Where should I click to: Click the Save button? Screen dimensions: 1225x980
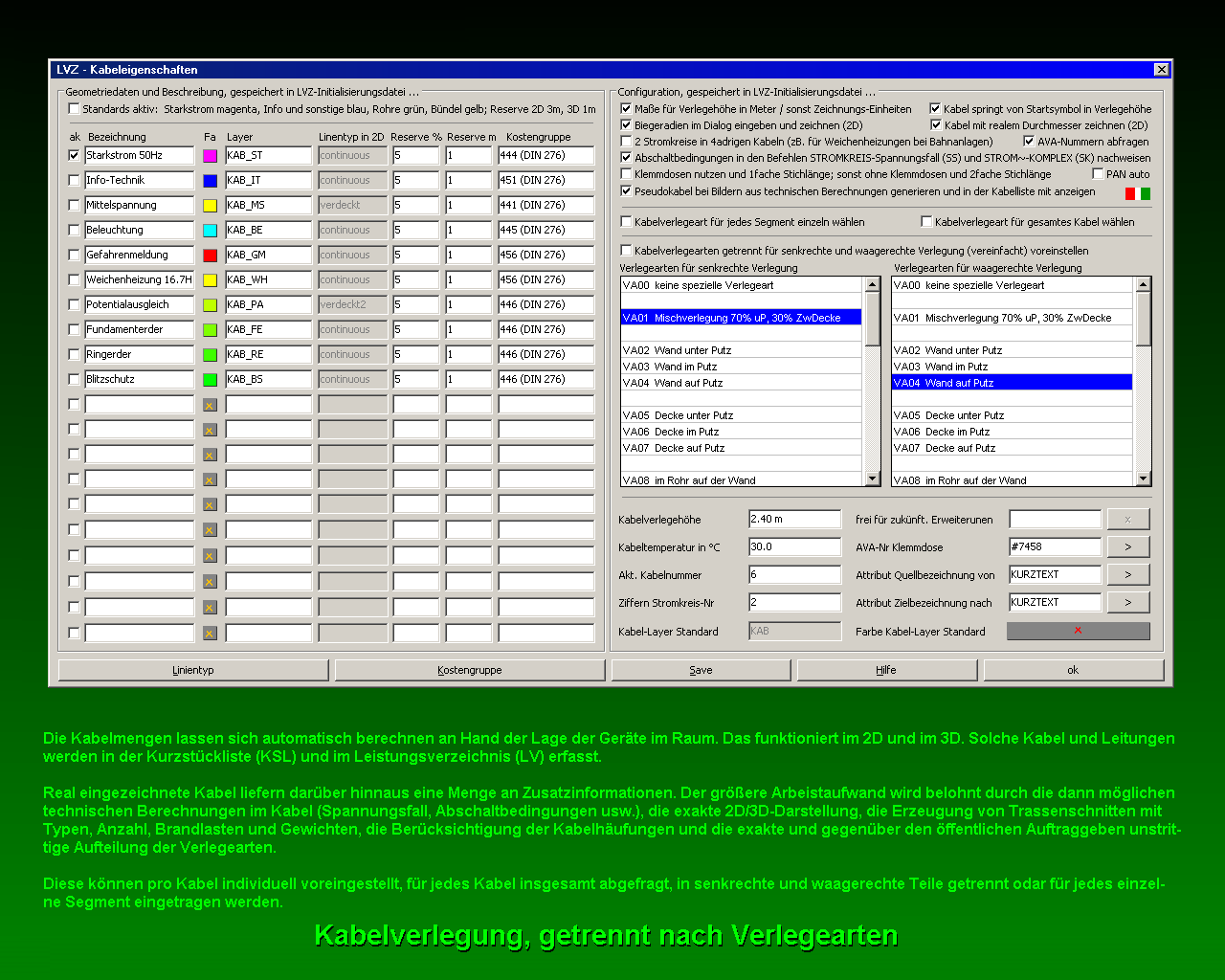pos(702,670)
